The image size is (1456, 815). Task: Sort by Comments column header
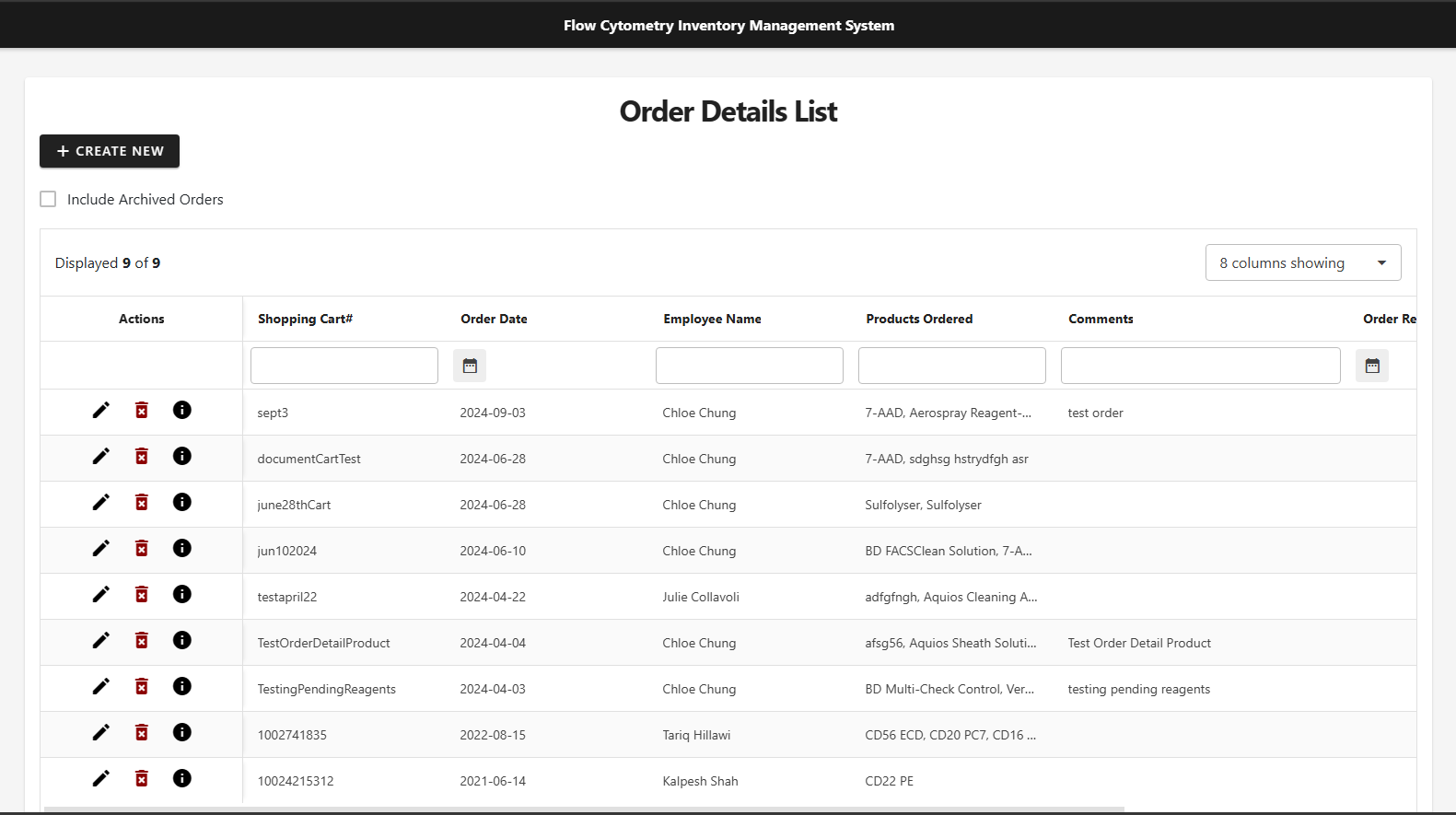tap(1101, 319)
